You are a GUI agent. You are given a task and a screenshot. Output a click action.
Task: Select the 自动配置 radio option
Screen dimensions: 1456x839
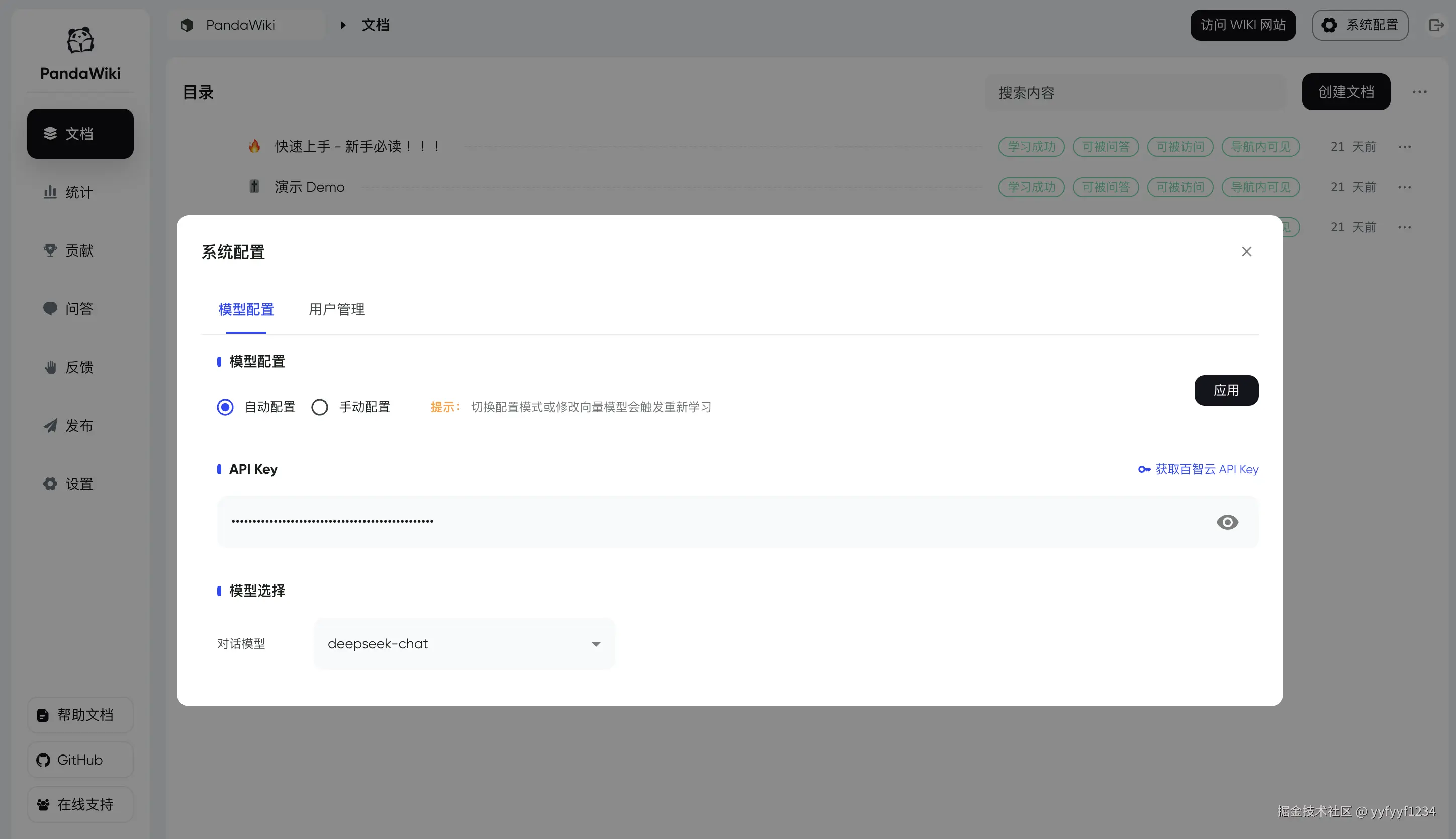225,407
